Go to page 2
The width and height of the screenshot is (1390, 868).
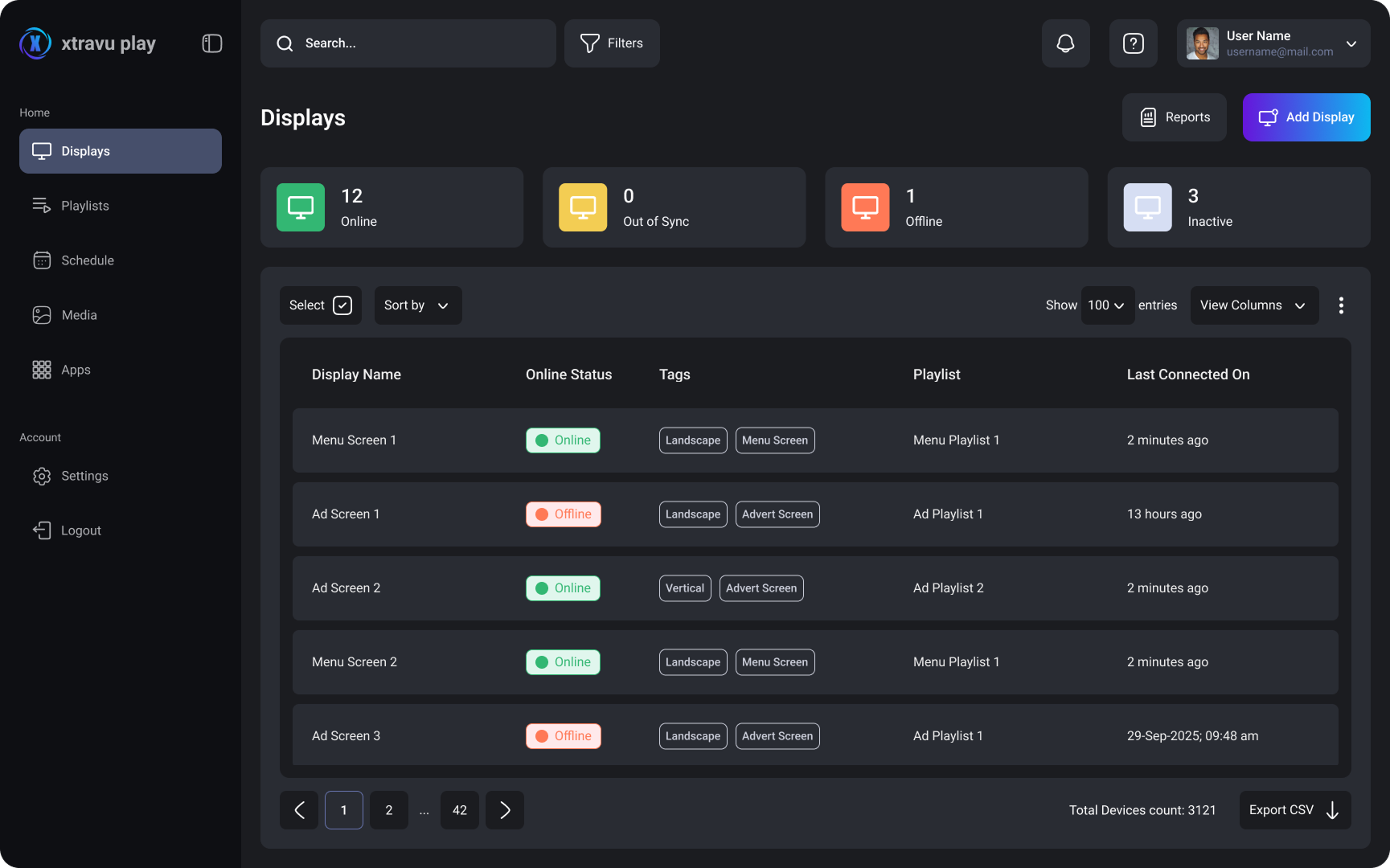[x=389, y=810]
